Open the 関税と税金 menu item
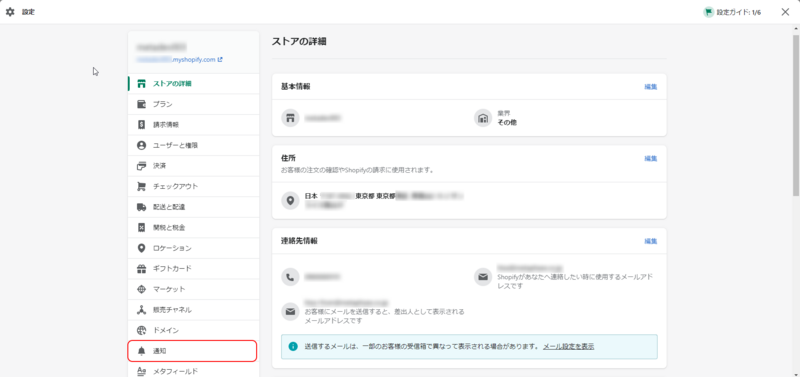The image size is (800, 377). click(x=194, y=228)
